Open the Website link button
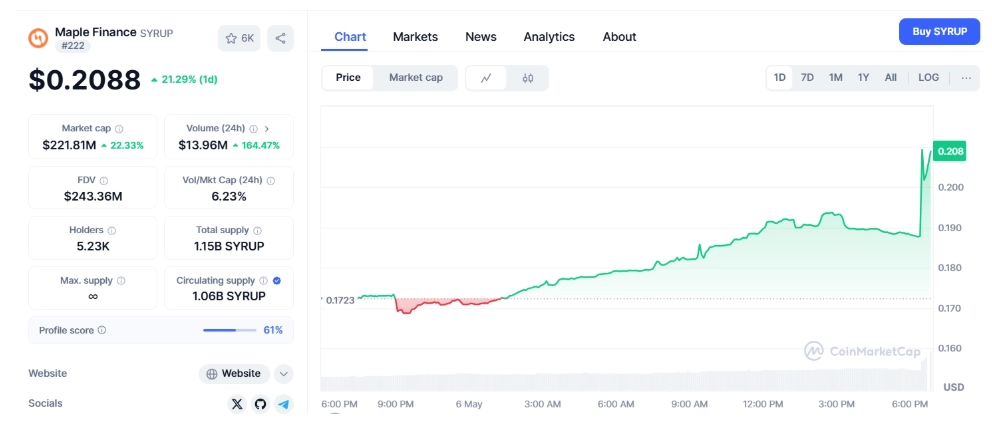This screenshot has height=424, width=992. [233, 374]
